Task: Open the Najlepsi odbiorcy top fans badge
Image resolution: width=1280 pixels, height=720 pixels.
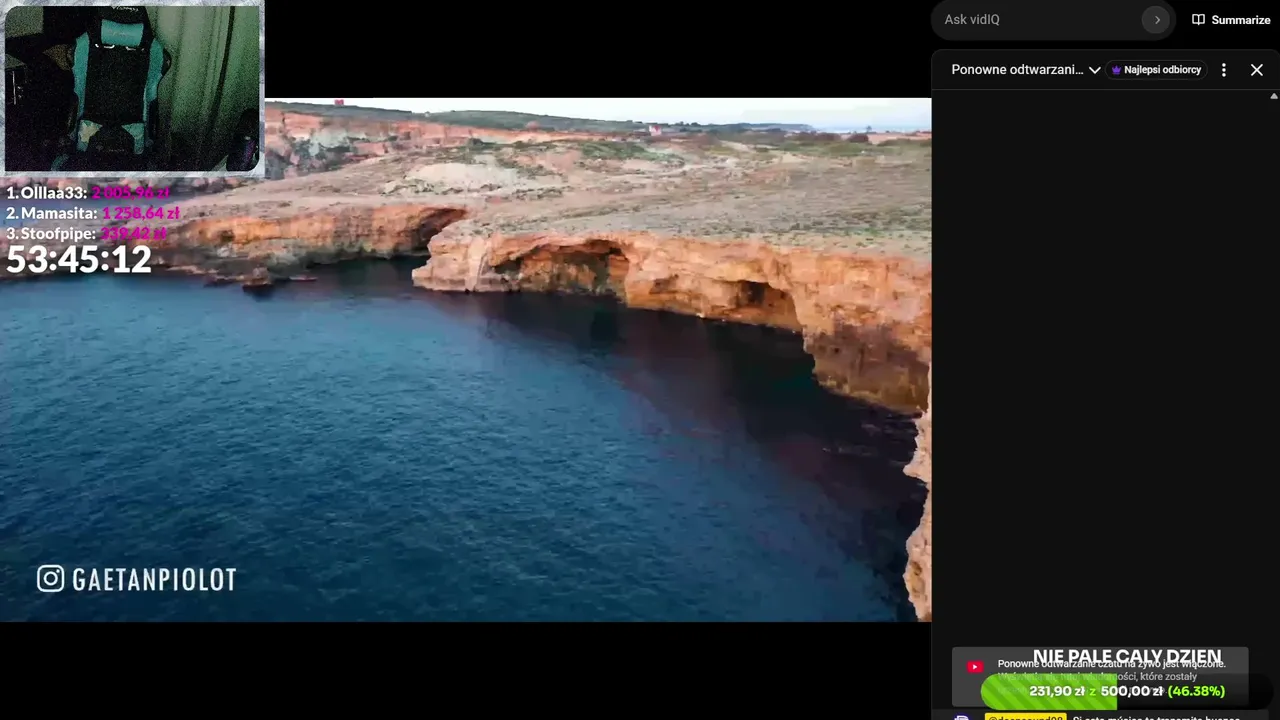Action: [x=1157, y=70]
